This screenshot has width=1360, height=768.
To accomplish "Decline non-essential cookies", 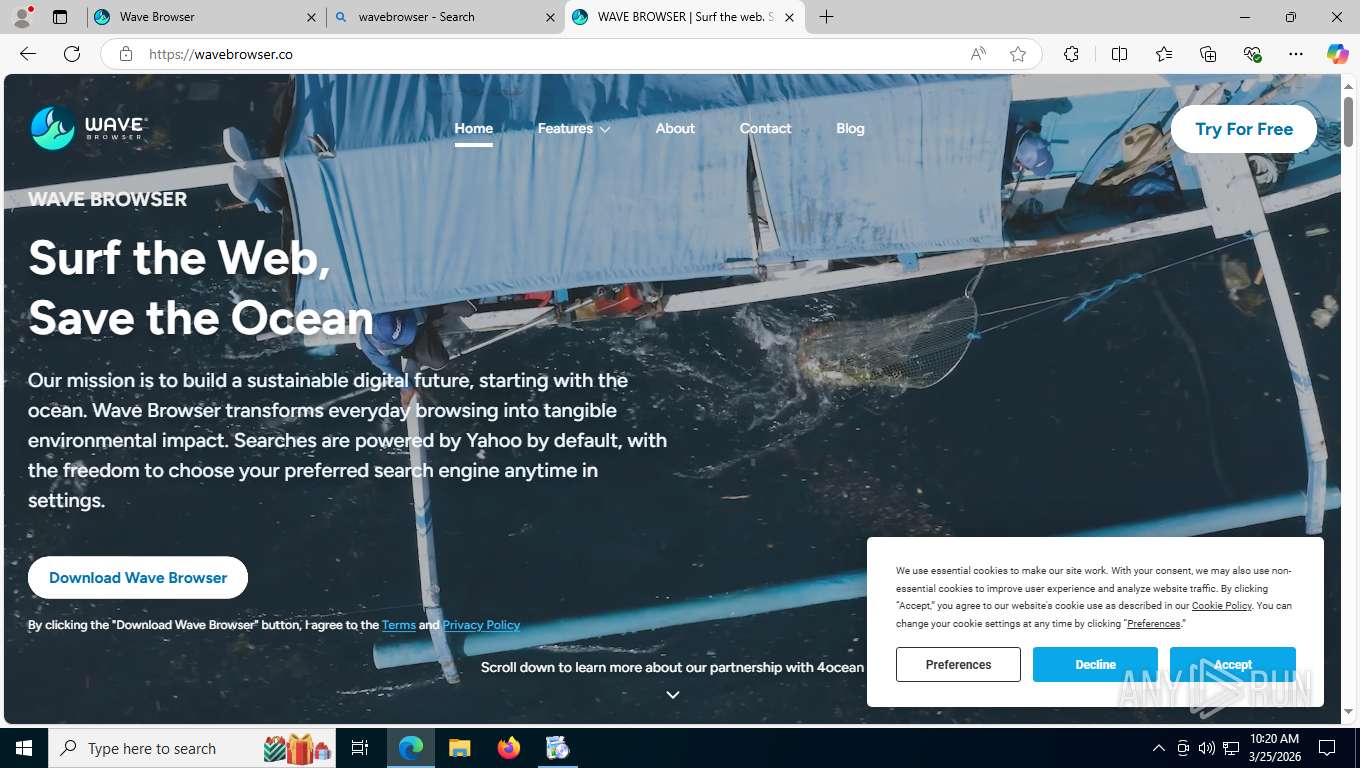I will coord(1095,664).
